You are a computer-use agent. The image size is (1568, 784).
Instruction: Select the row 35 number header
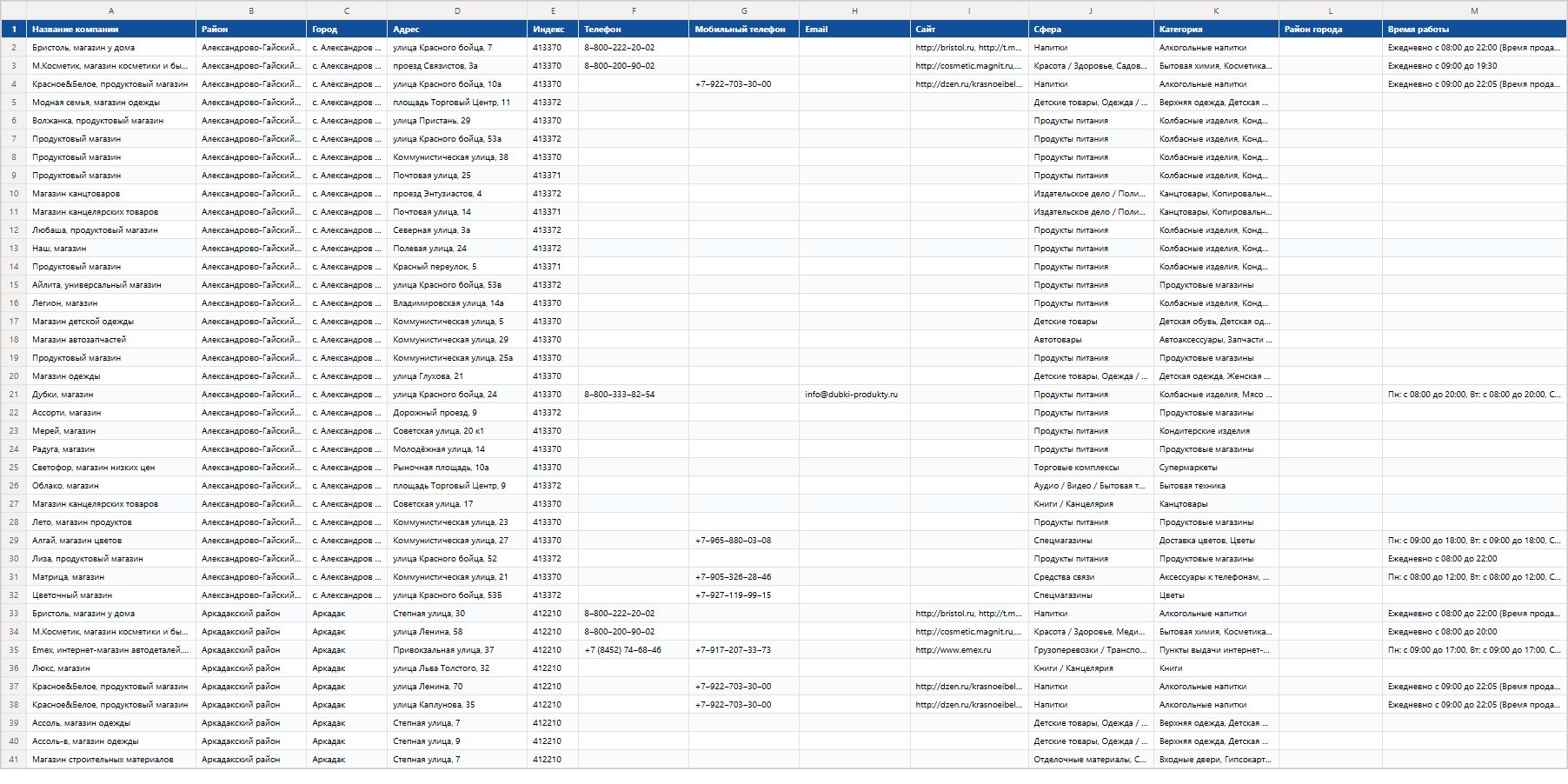pyautogui.click(x=14, y=650)
